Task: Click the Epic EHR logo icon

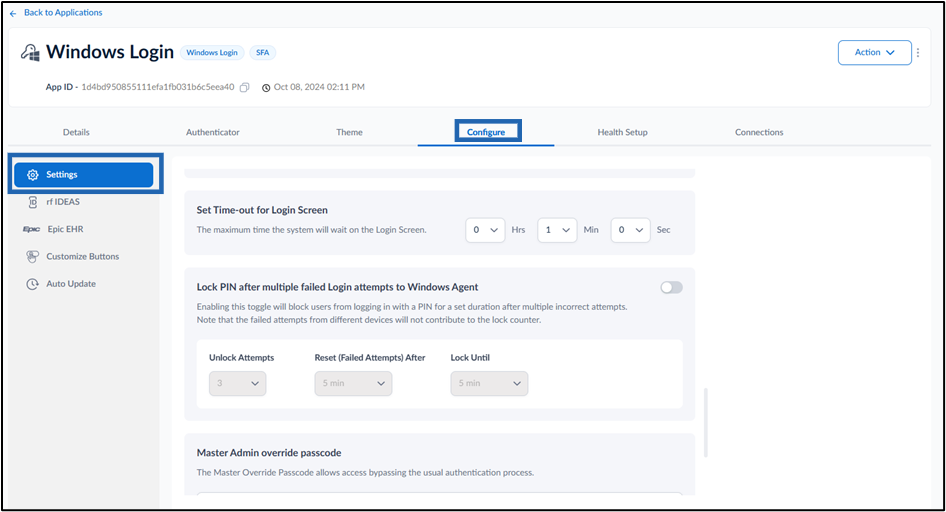Action: coord(31,229)
